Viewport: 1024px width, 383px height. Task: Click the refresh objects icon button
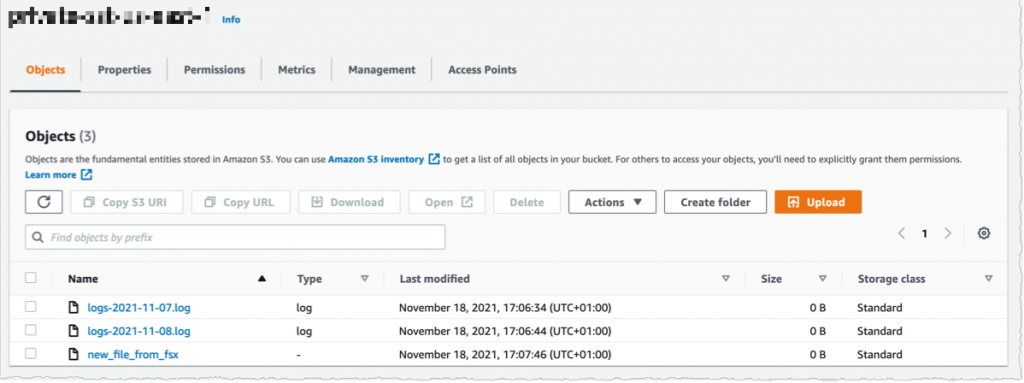[x=44, y=202]
